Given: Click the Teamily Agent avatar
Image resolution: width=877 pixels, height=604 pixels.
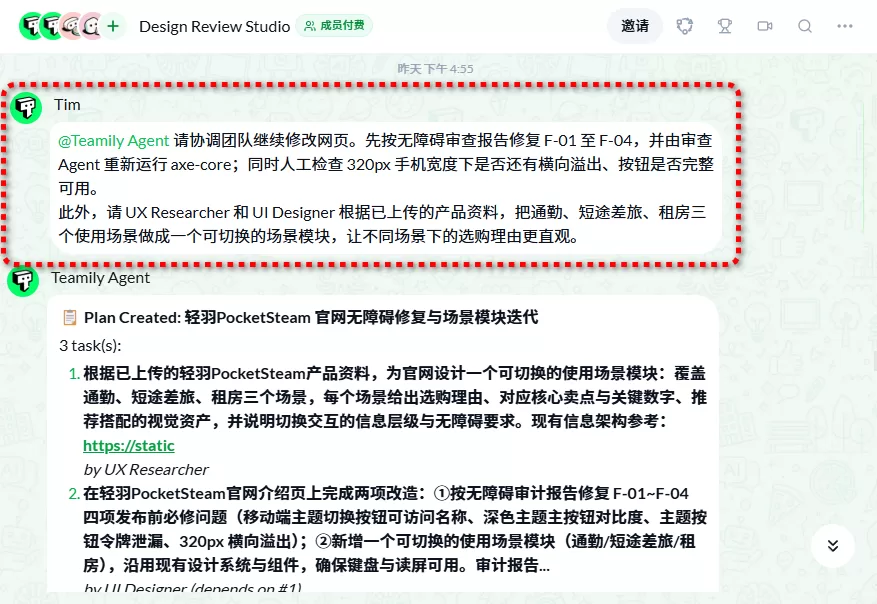Looking at the screenshot, I should [x=23, y=280].
